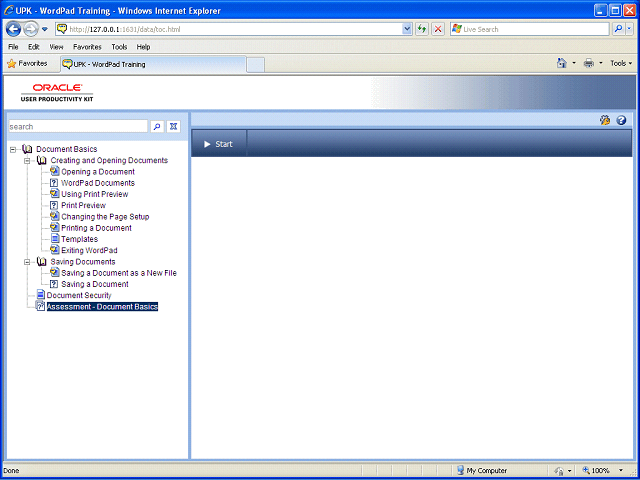Click the Assessment - Document Basics icon

coord(40,306)
